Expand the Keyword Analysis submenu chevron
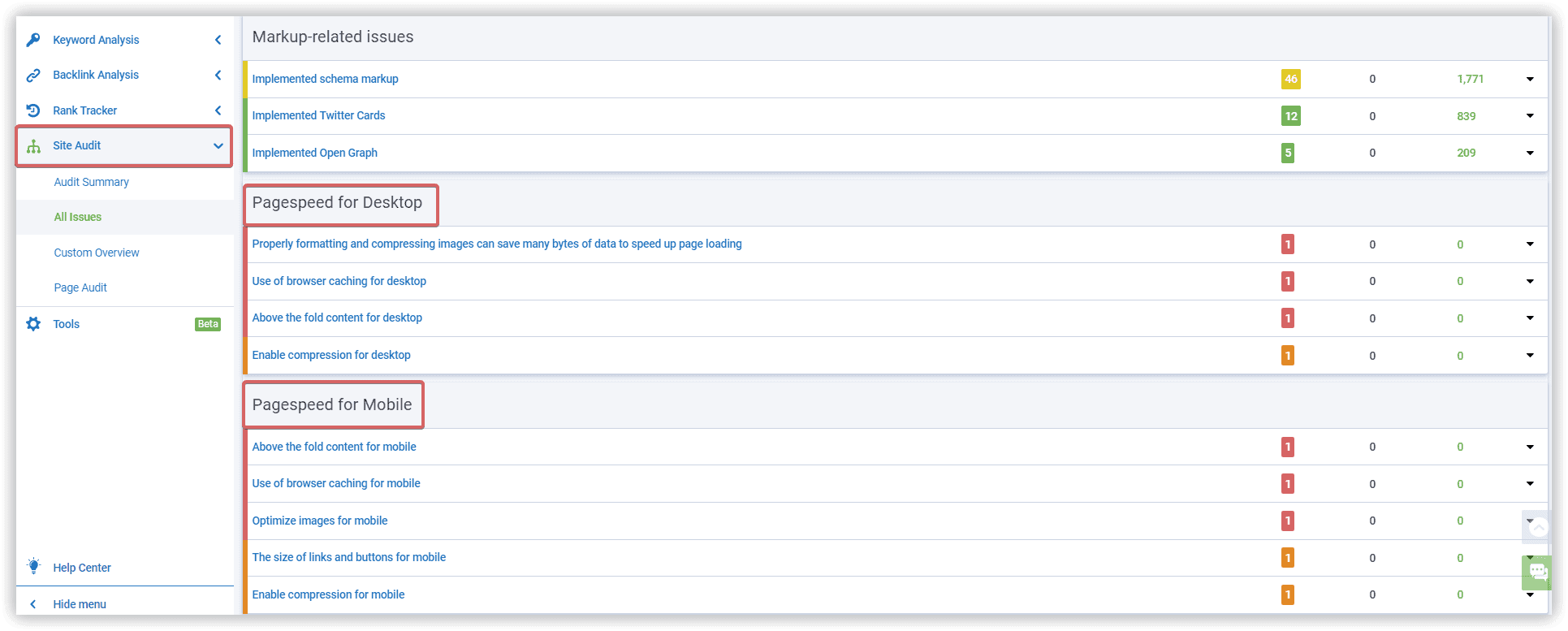This screenshot has width=1568, height=631. tap(218, 40)
